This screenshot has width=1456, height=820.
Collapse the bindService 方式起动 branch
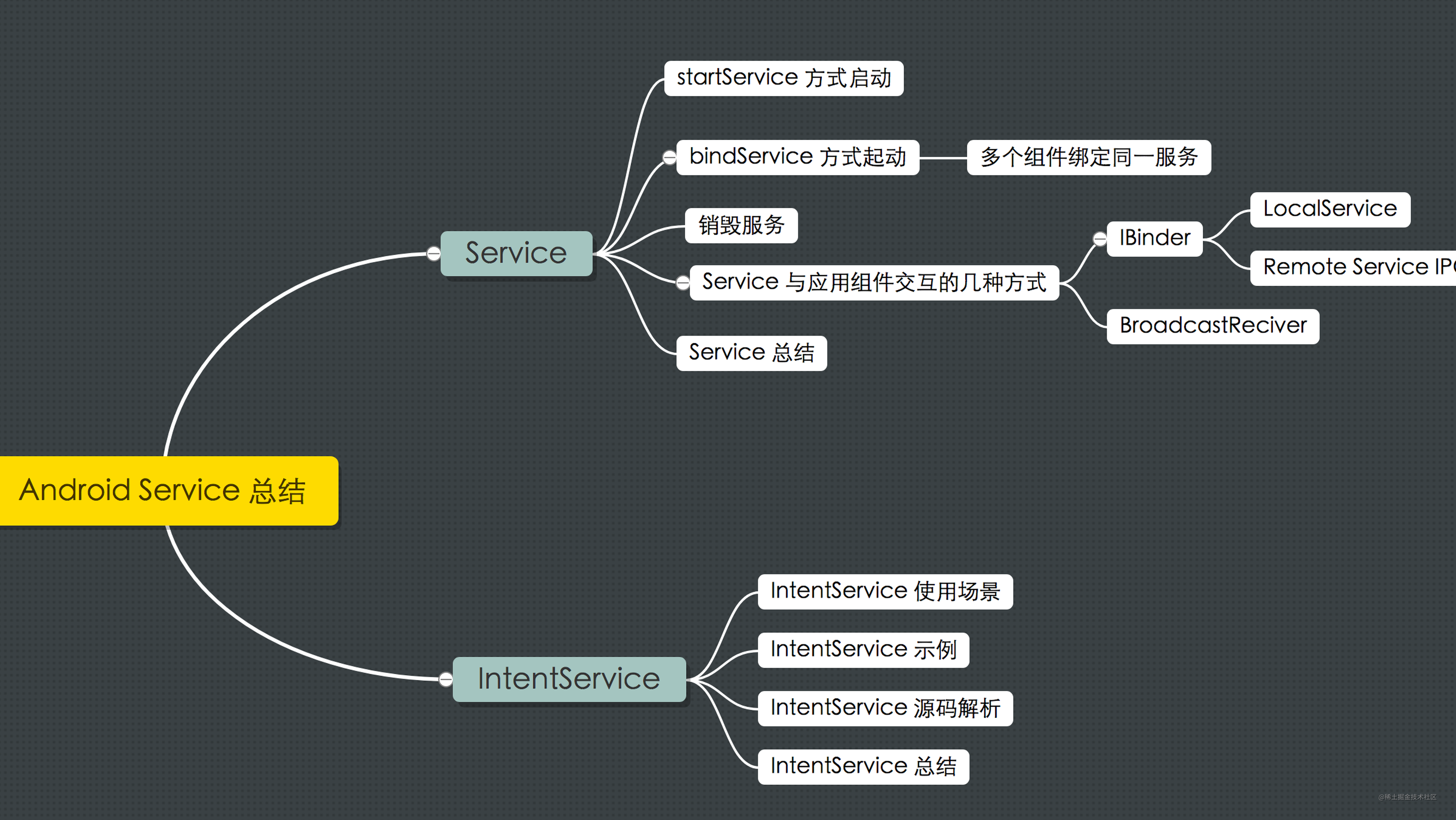tap(669, 157)
